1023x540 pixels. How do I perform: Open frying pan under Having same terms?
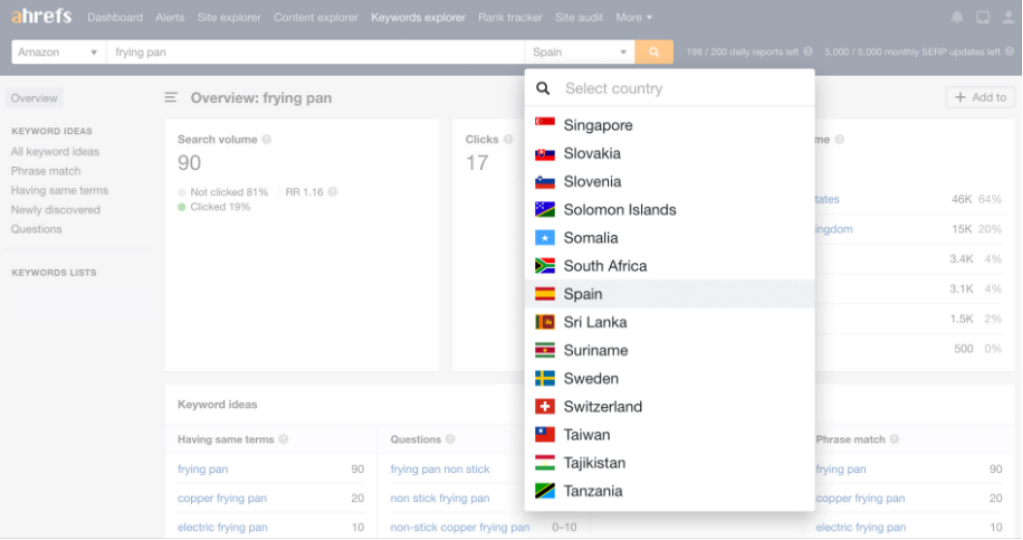pos(203,469)
